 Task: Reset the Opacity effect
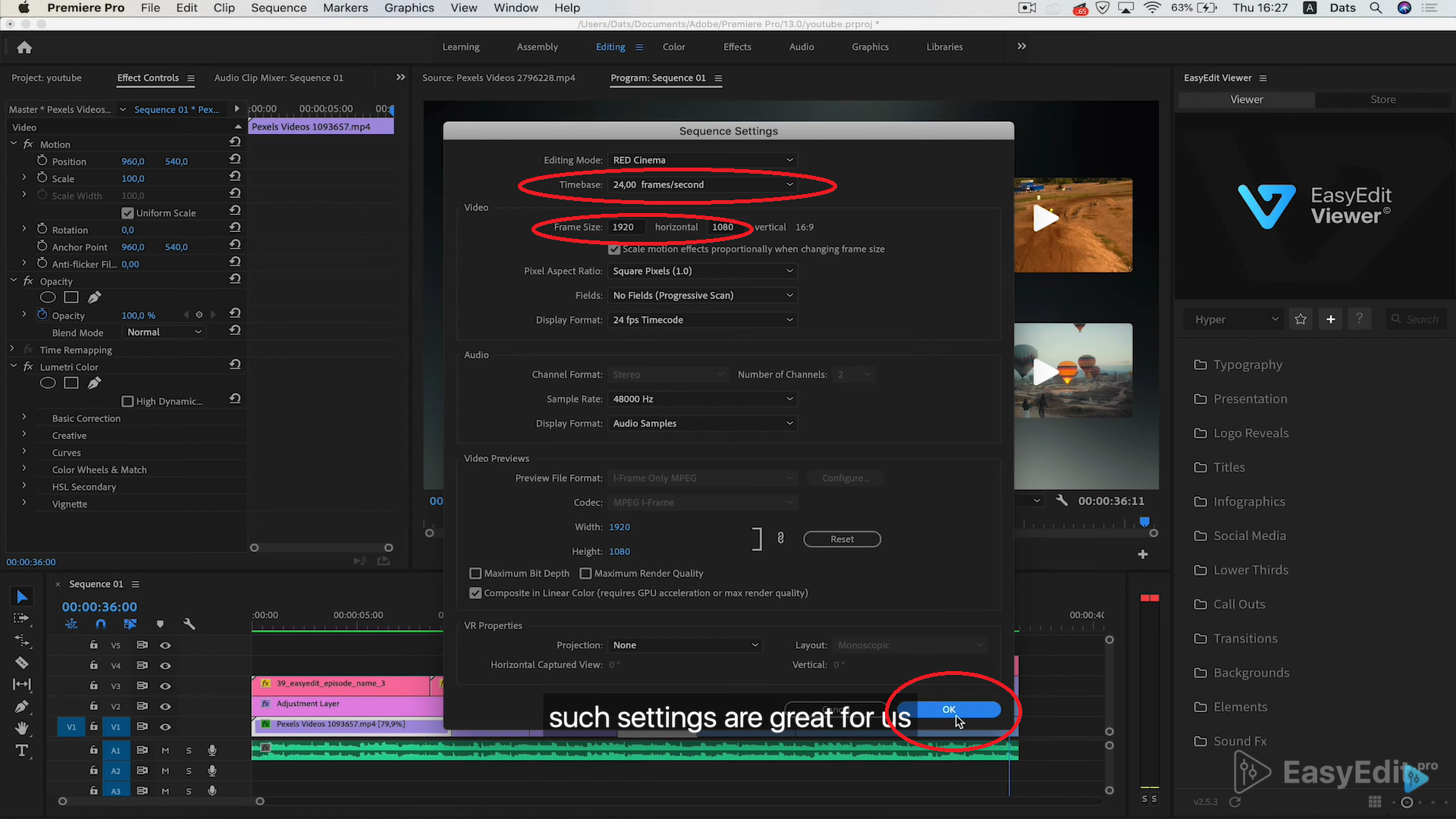[x=235, y=280]
